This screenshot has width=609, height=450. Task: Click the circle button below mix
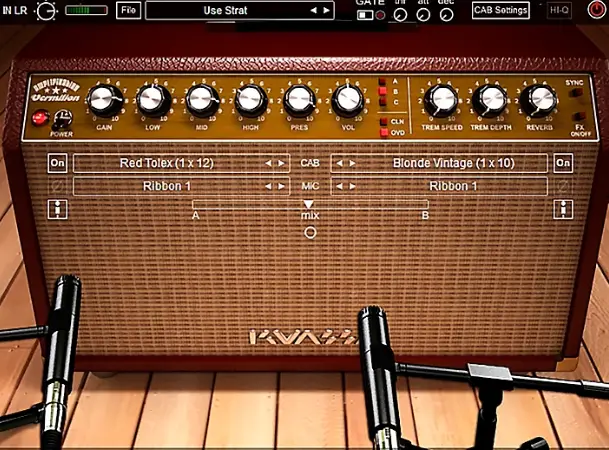click(310, 233)
